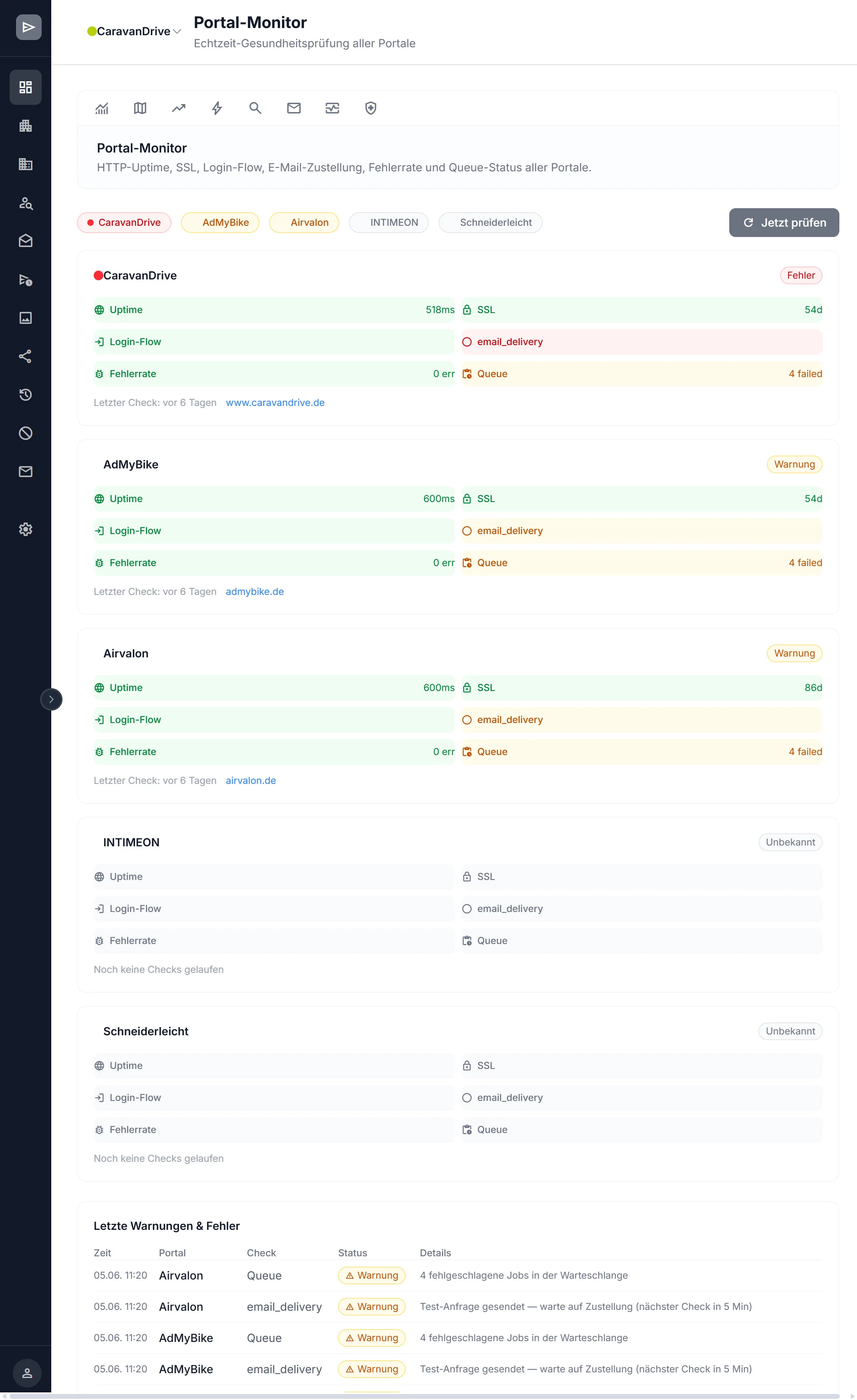Click AdMyBike email_delivery table row check

tap(284, 1369)
